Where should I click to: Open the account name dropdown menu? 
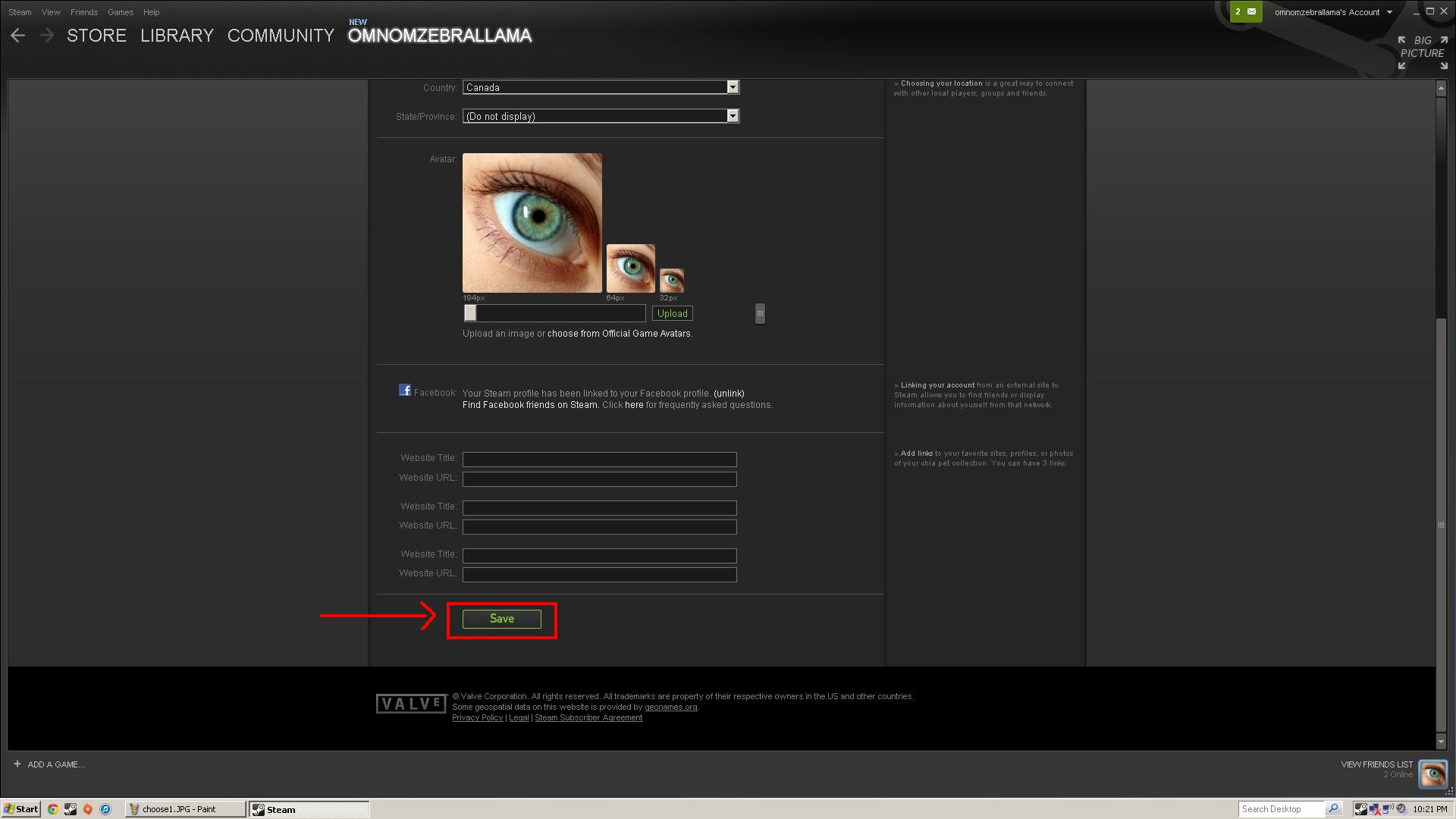tap(1332, 12)
